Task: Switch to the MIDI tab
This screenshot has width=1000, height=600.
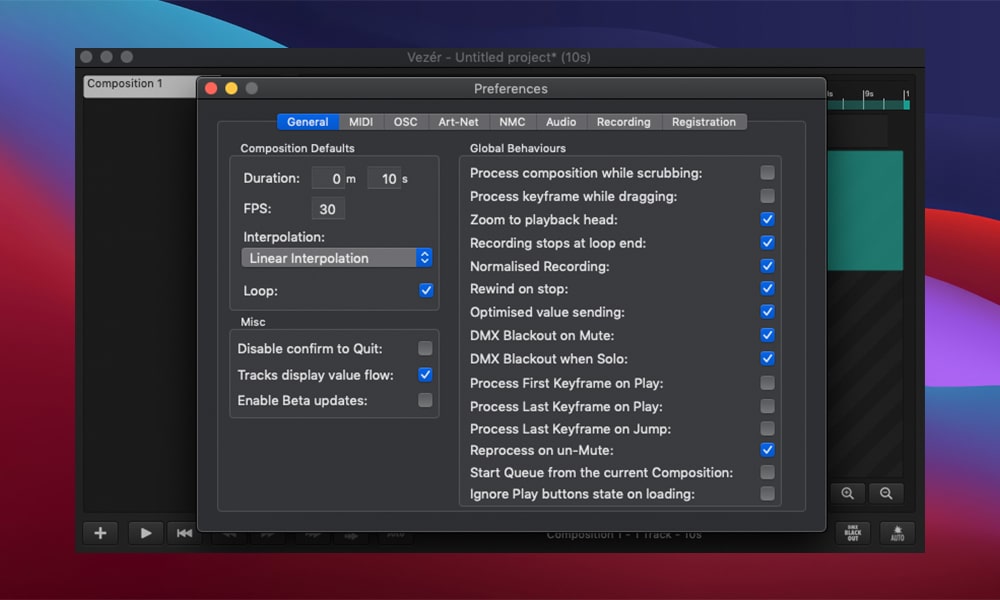Action: pyautogui.click(x=361, y=122)
